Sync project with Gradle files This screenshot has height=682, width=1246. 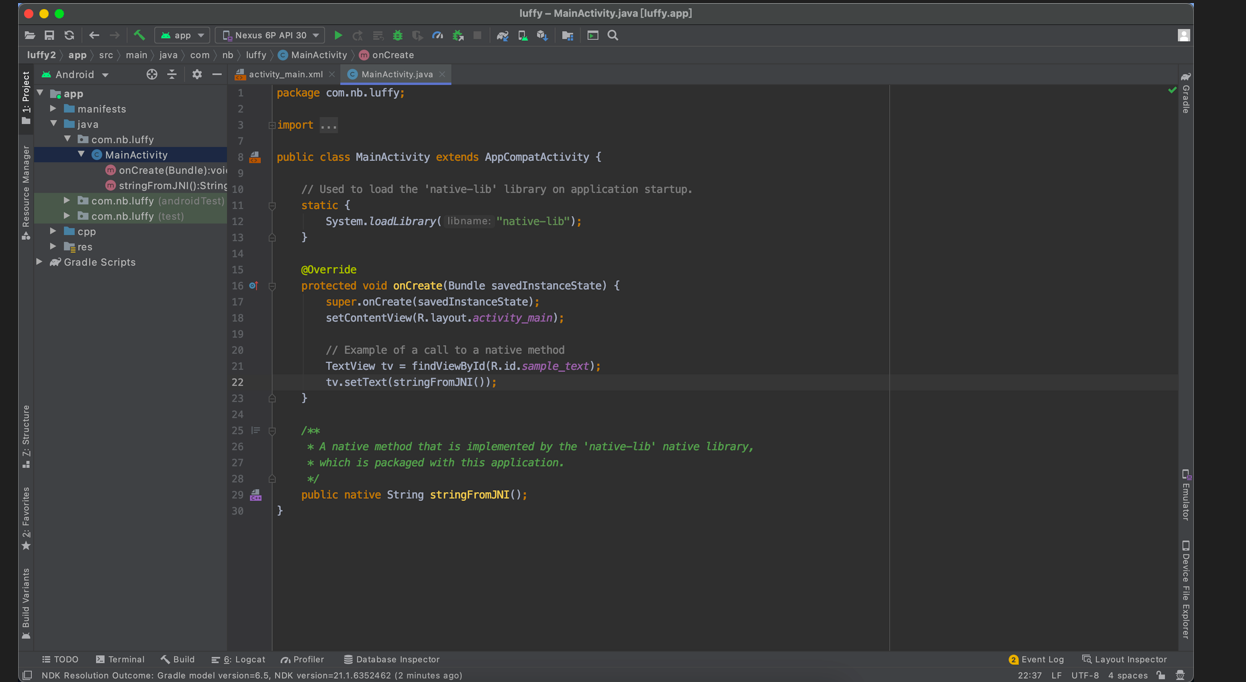(x=502, y=35)
